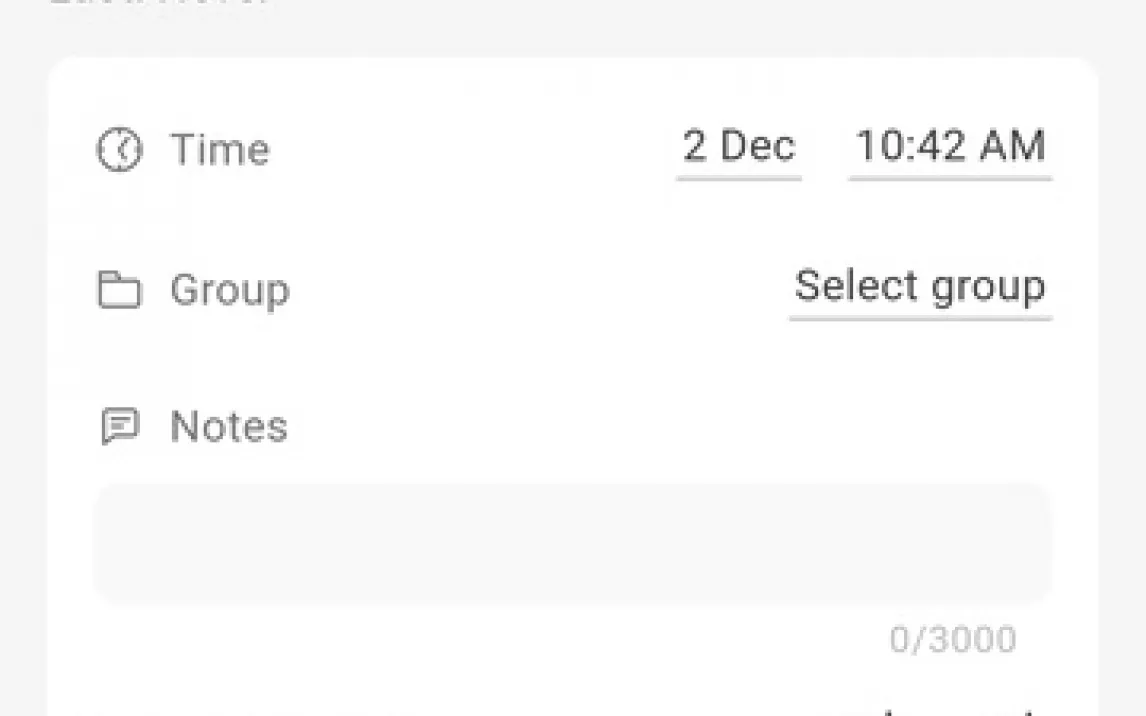Change the 10:42 AM time value
The width and height of the screenshot is (1146, 716).
pos(950,147)
